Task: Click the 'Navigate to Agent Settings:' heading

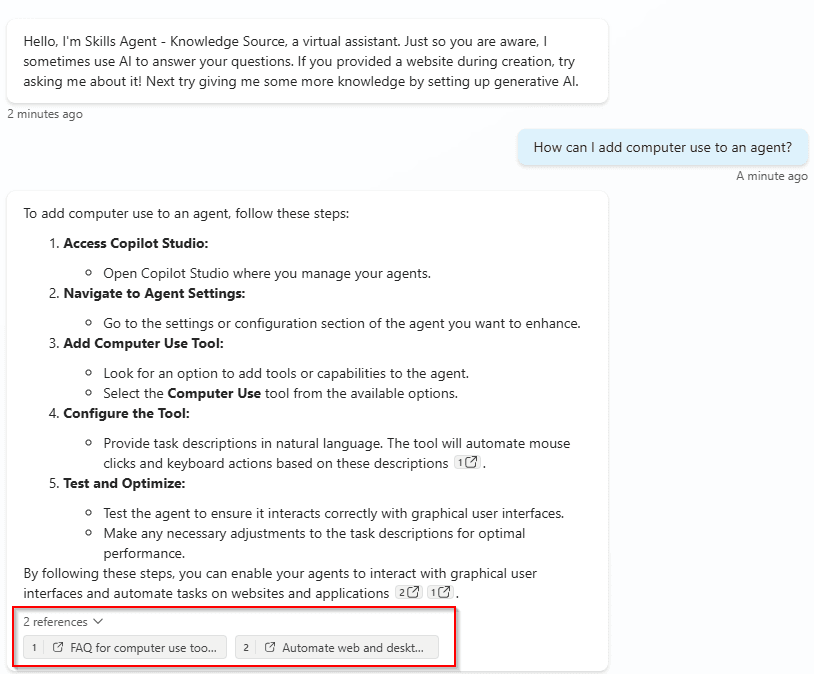Action: 154,293
